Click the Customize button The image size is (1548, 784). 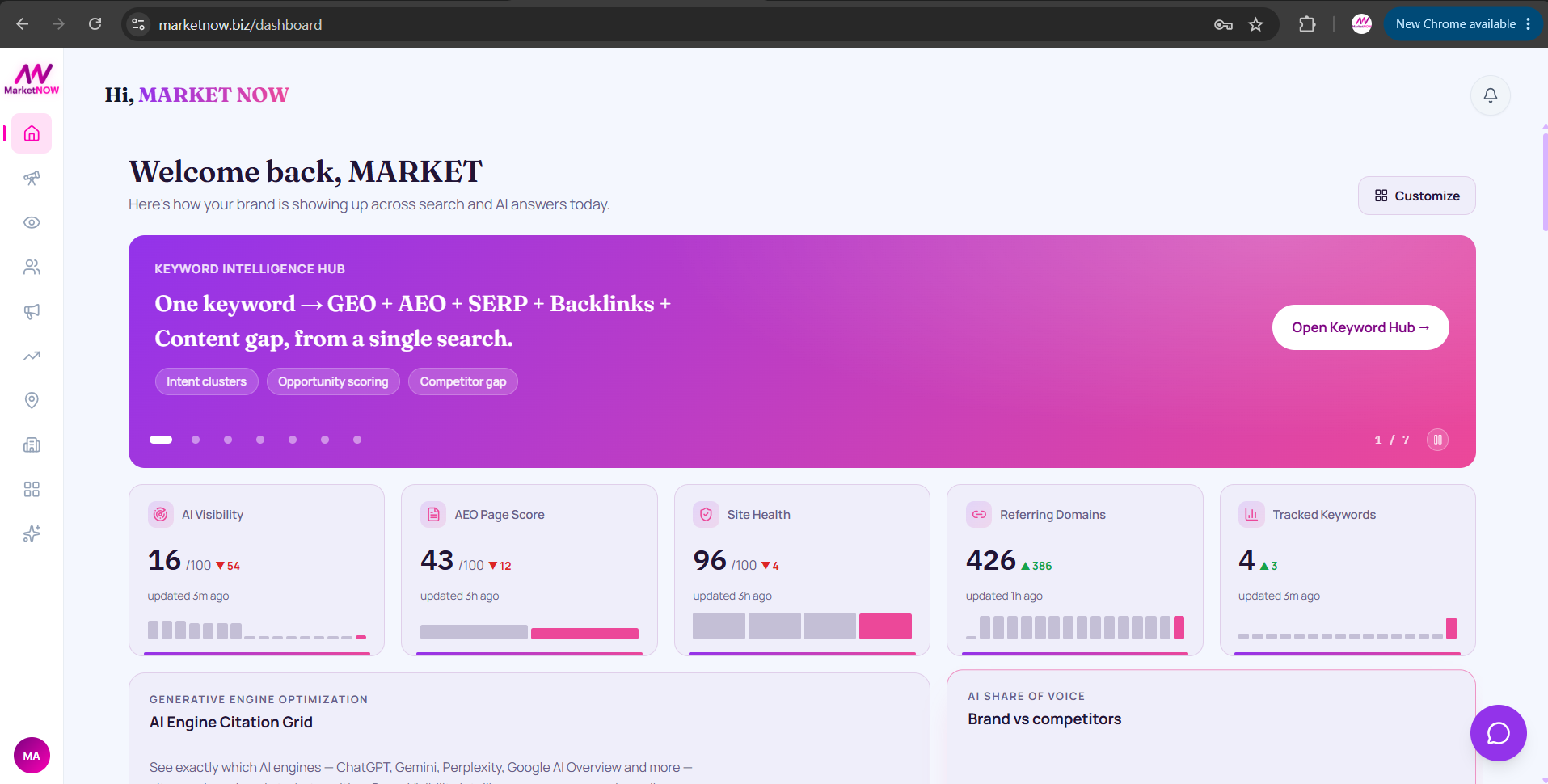coord(1416,196)
